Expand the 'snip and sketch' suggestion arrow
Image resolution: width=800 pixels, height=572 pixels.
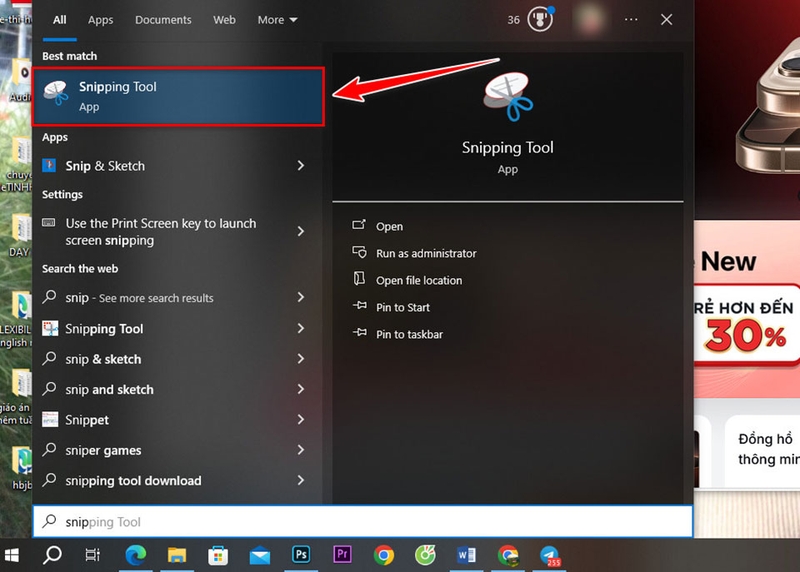point(301,389)
